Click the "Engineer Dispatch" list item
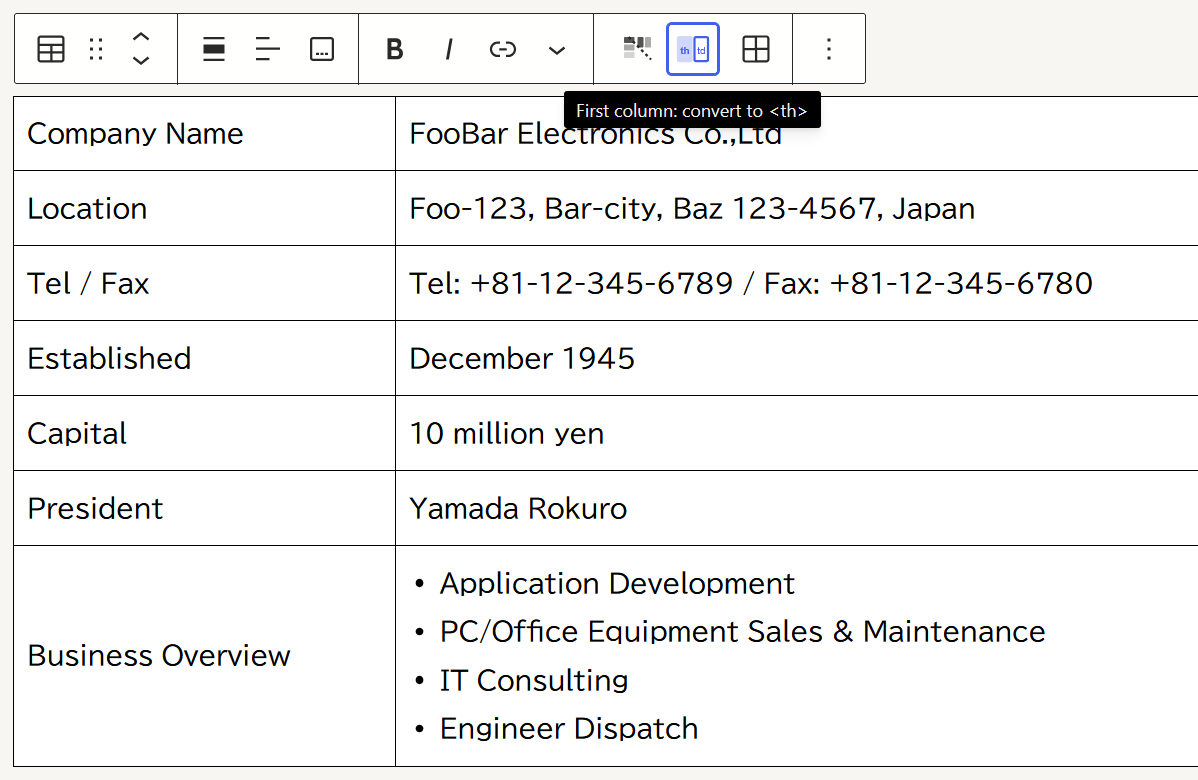Viewport: 1198px width, 780px height. (568, 729)
